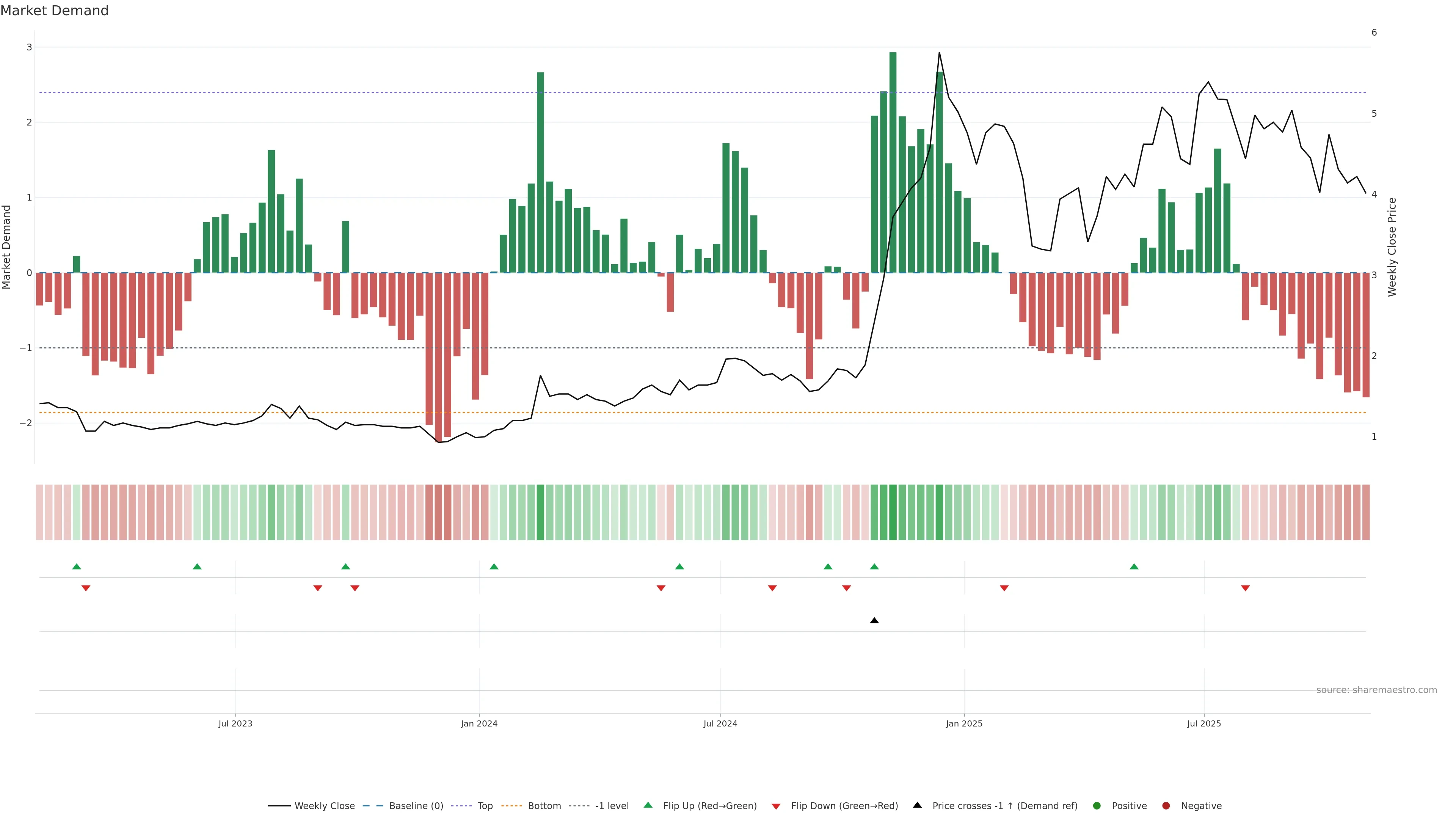
Task: Toggle the Top dotted line legend item
Action: point(485,805)
